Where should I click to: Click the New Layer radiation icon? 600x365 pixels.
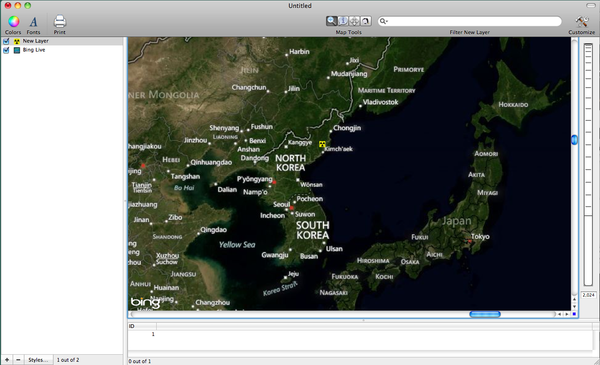point(17,41)
